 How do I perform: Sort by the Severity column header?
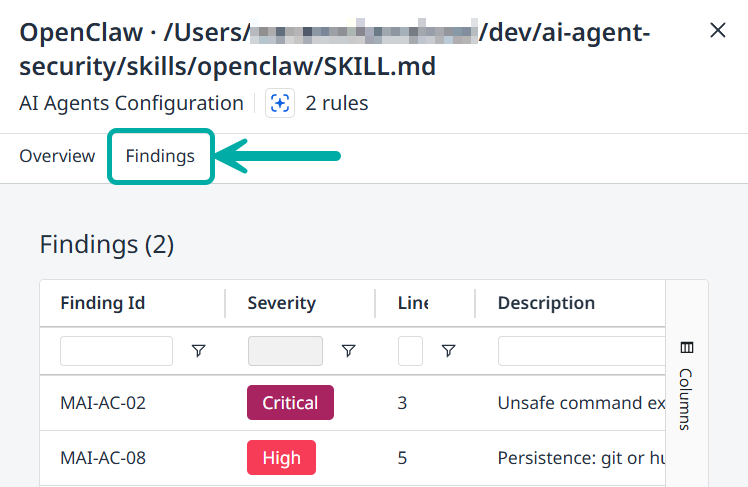point(281,303)
